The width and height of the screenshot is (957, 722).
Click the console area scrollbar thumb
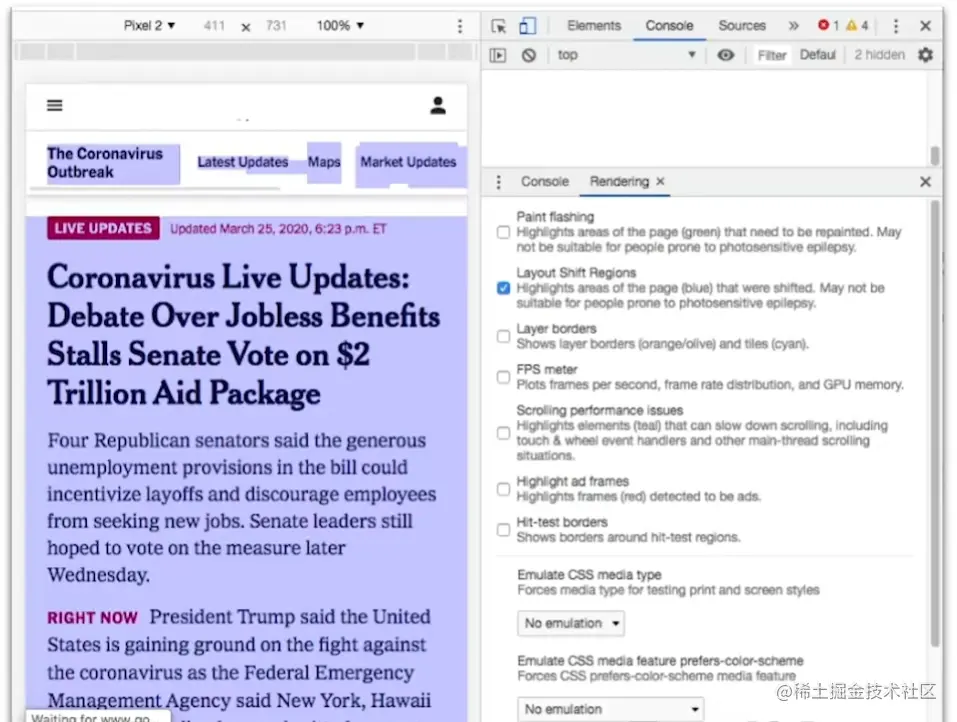tap(934, 156)
